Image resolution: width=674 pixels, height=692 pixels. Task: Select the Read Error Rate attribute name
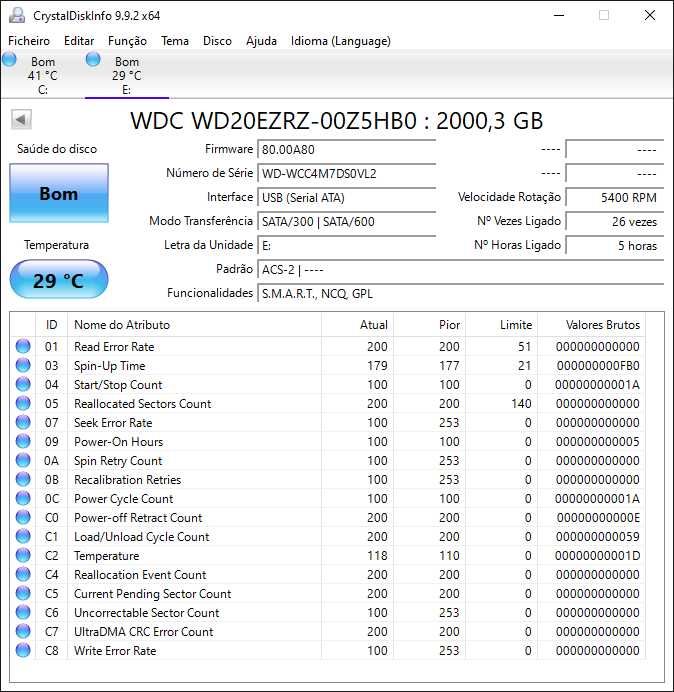click(x=114, y=347)
